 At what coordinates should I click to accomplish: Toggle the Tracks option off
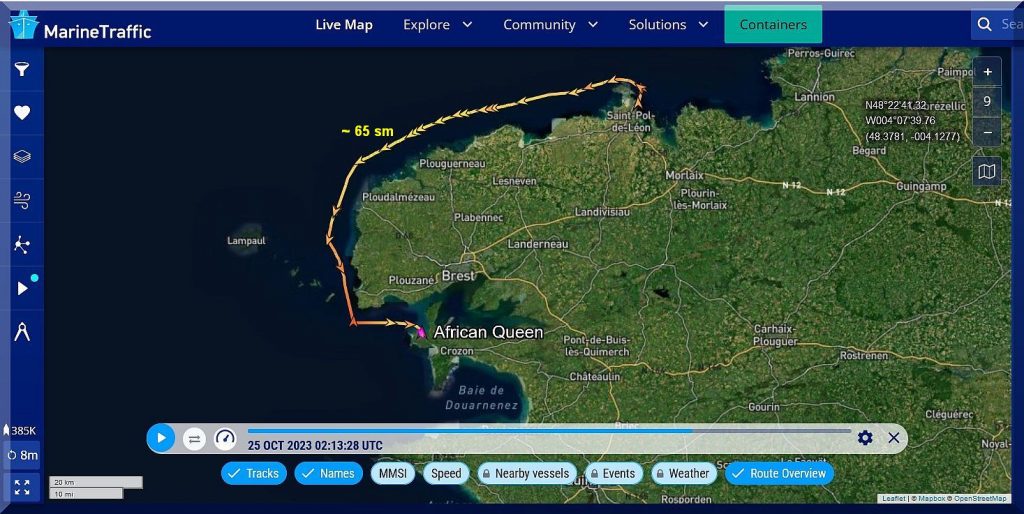tap(253, 473)
